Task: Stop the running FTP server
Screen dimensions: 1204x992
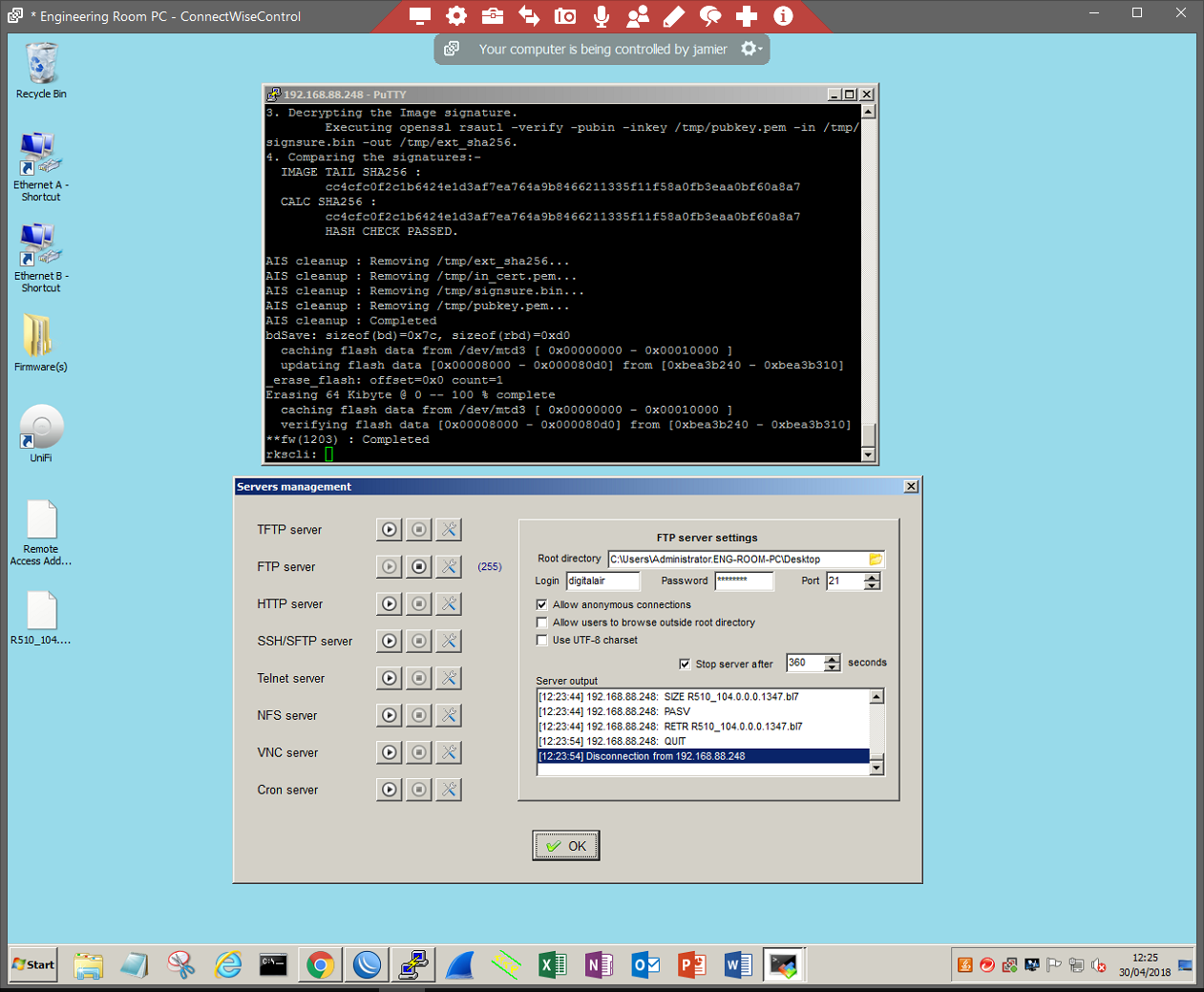Action: pyautogui.click(x=419, y=567)
